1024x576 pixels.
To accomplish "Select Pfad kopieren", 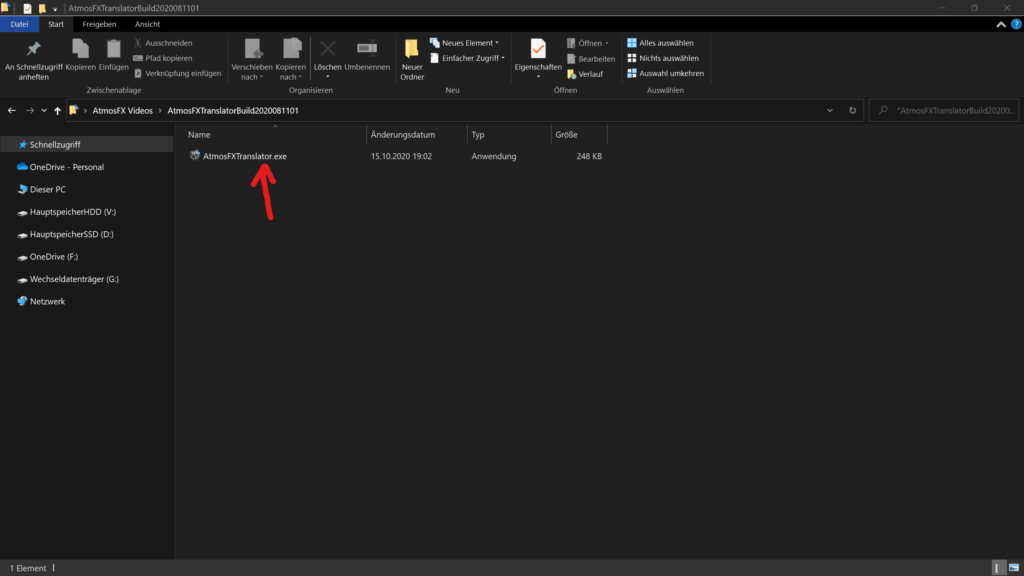I will point(163,58).
